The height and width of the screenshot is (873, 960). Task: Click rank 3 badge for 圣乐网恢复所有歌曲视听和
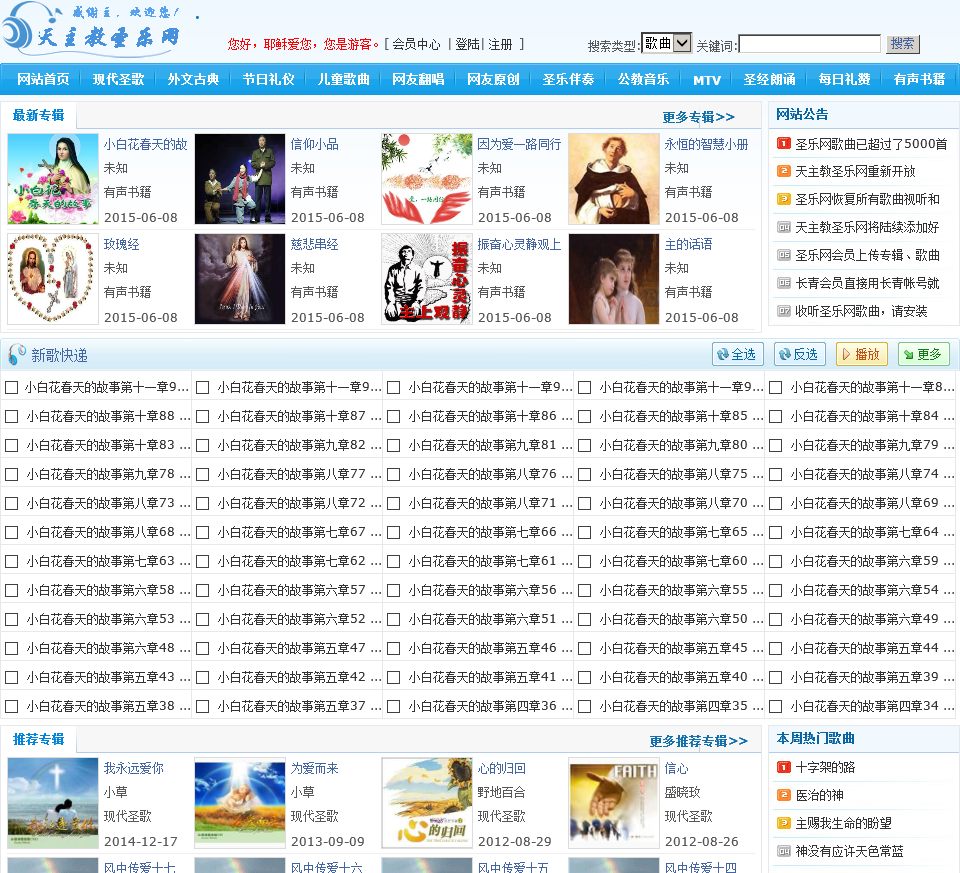[784, 199]
